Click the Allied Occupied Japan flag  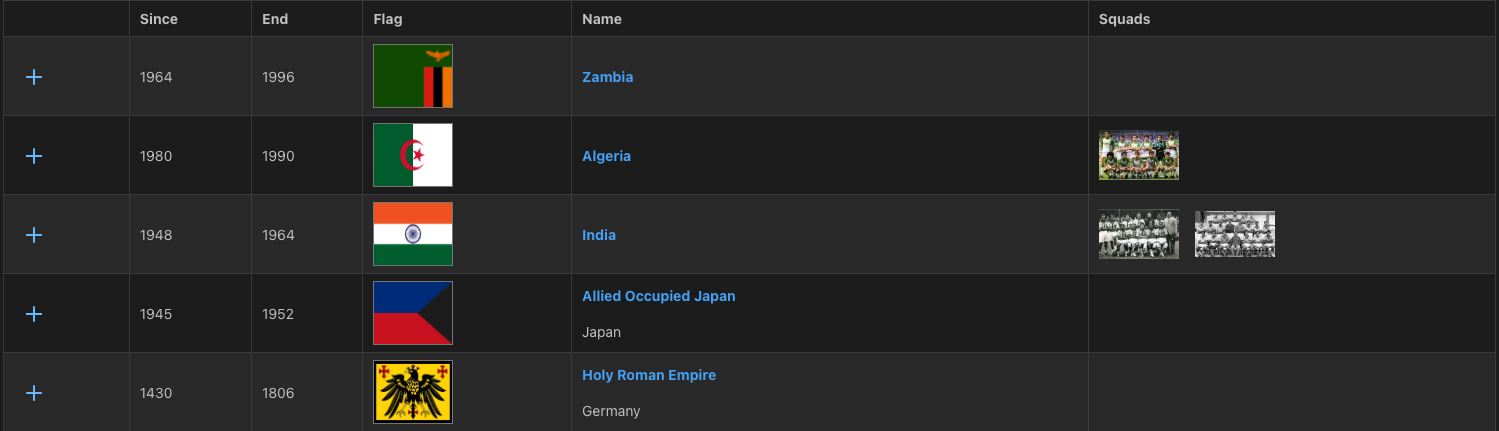coord(413,313)
